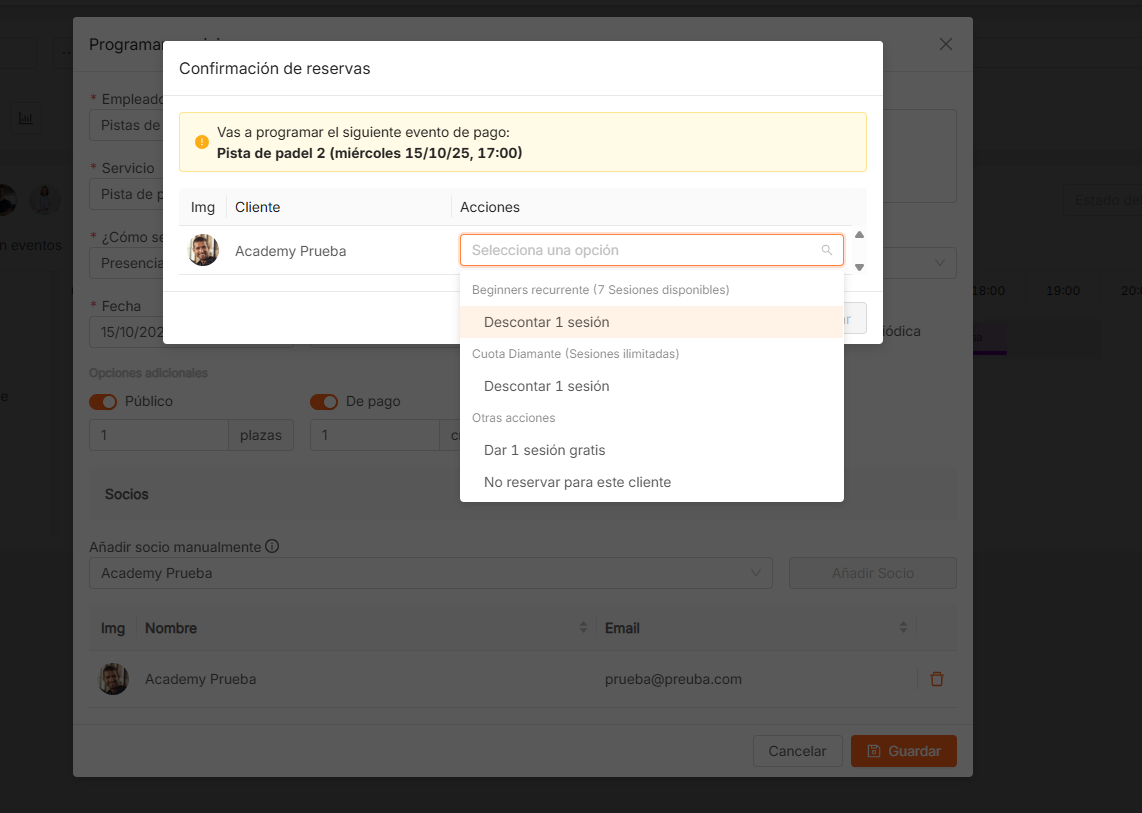Click the yellow warning icon in alert
The height and width of the screenshot is (813, 1142).
coord(202,142)
